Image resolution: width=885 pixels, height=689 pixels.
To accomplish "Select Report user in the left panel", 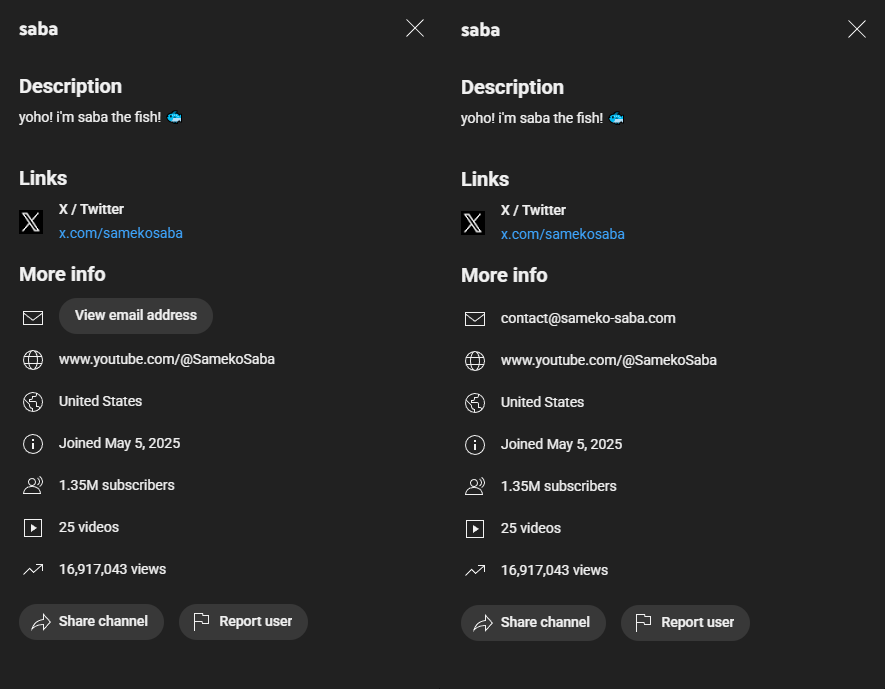I will (243, 621).
